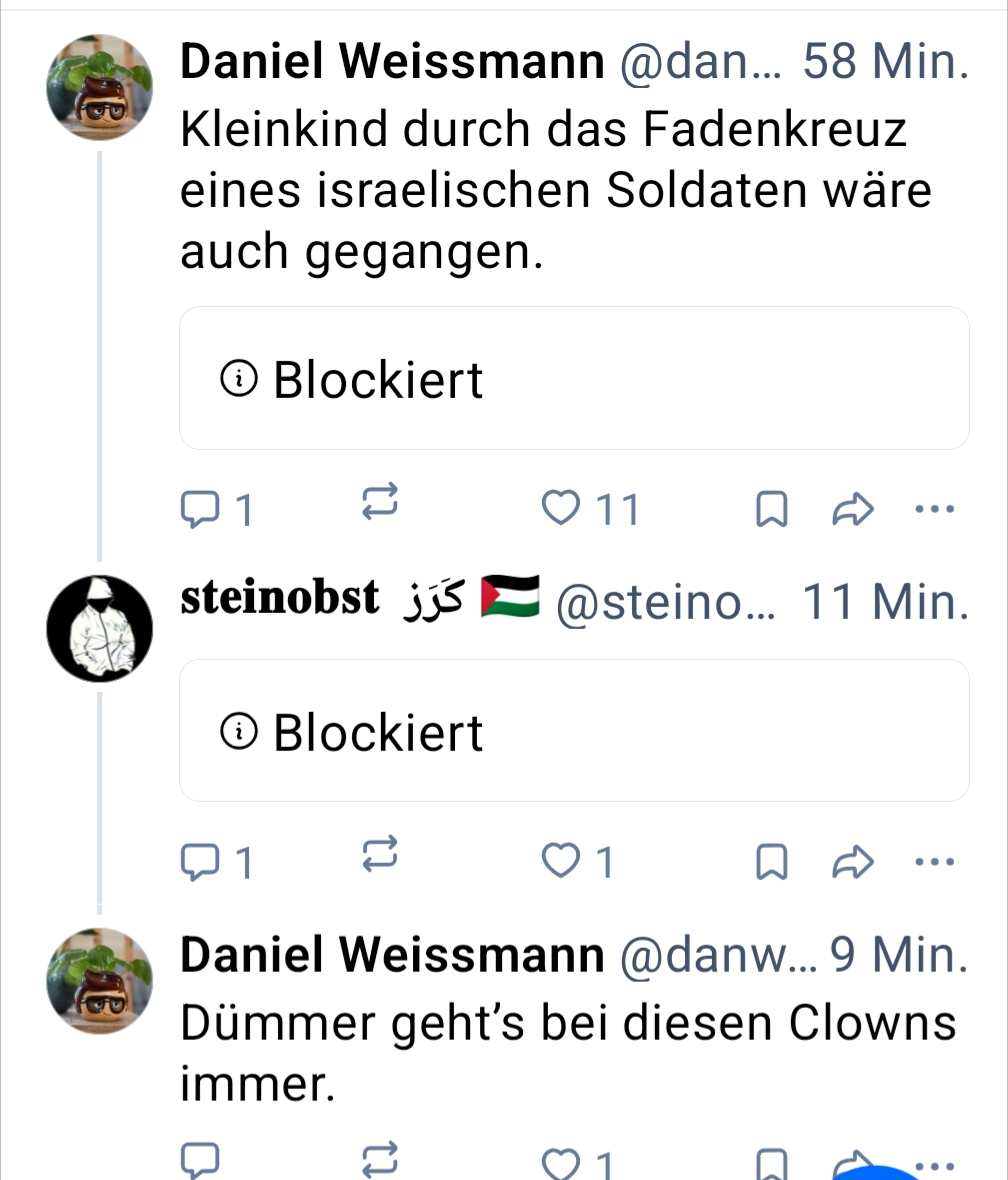The width and height of the screenshot is (1008, 1180).
Task: Show steinobst's blocked post content
Action: [574, 731]
